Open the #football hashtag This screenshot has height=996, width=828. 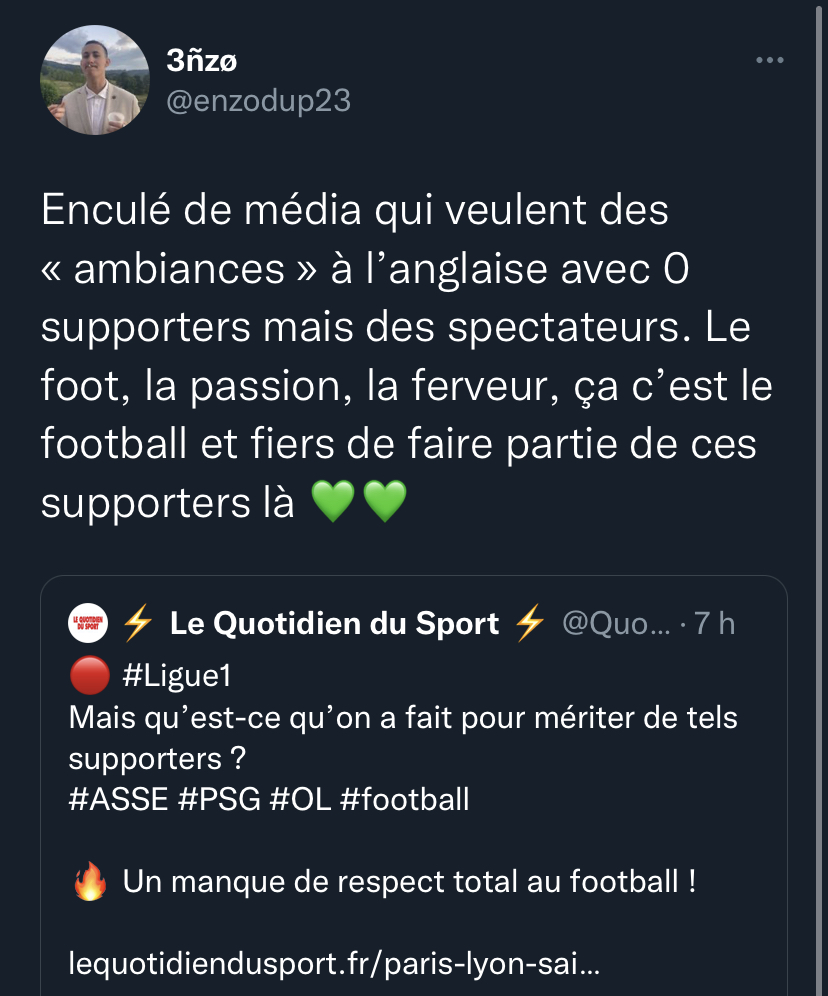(x=405, y=799)
